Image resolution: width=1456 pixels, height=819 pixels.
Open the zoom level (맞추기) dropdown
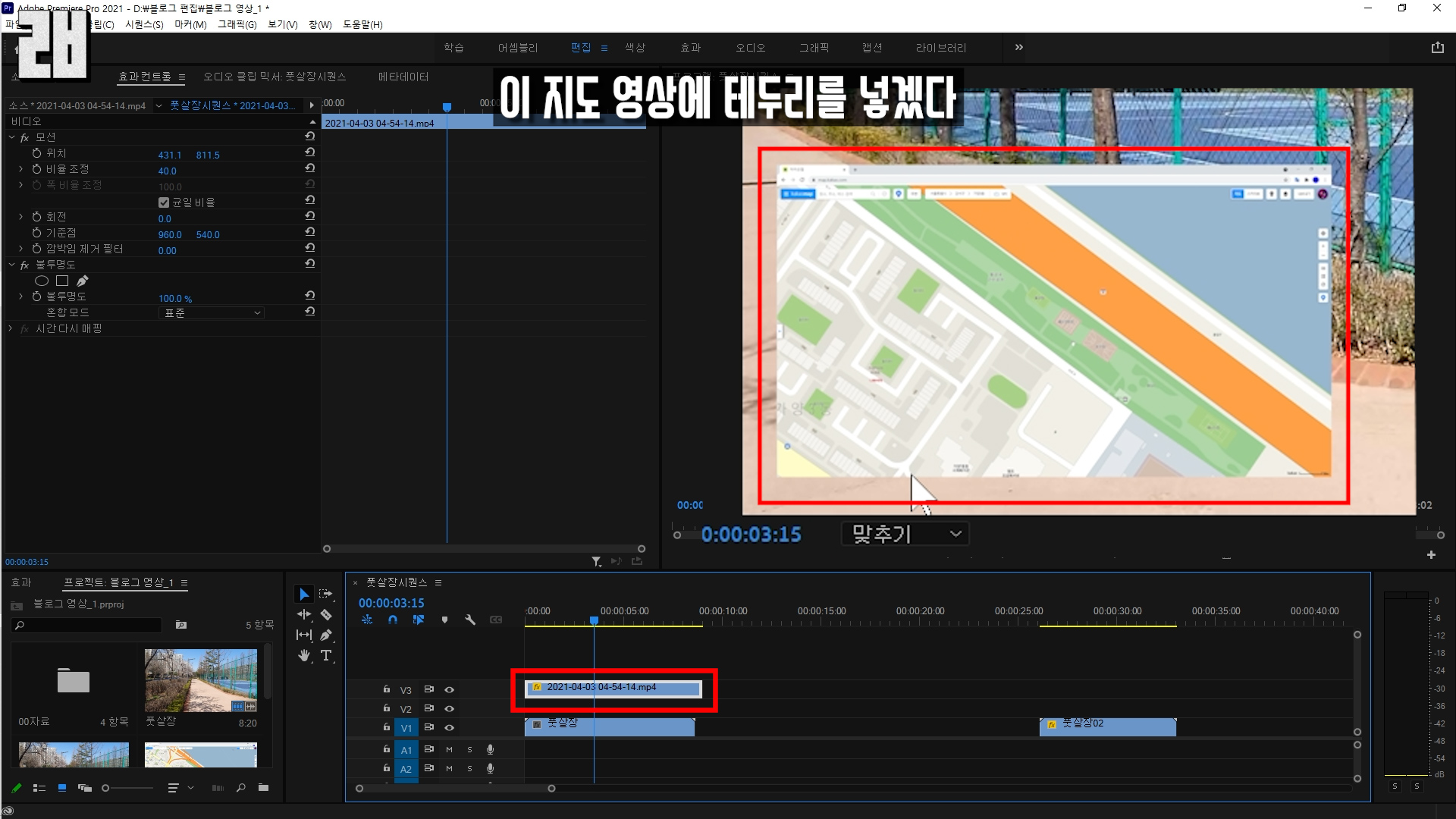point(905,535)
